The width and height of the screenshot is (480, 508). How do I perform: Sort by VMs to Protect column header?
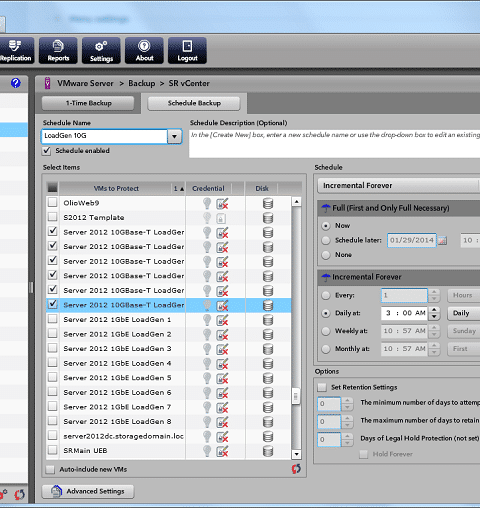pos(116,188)
